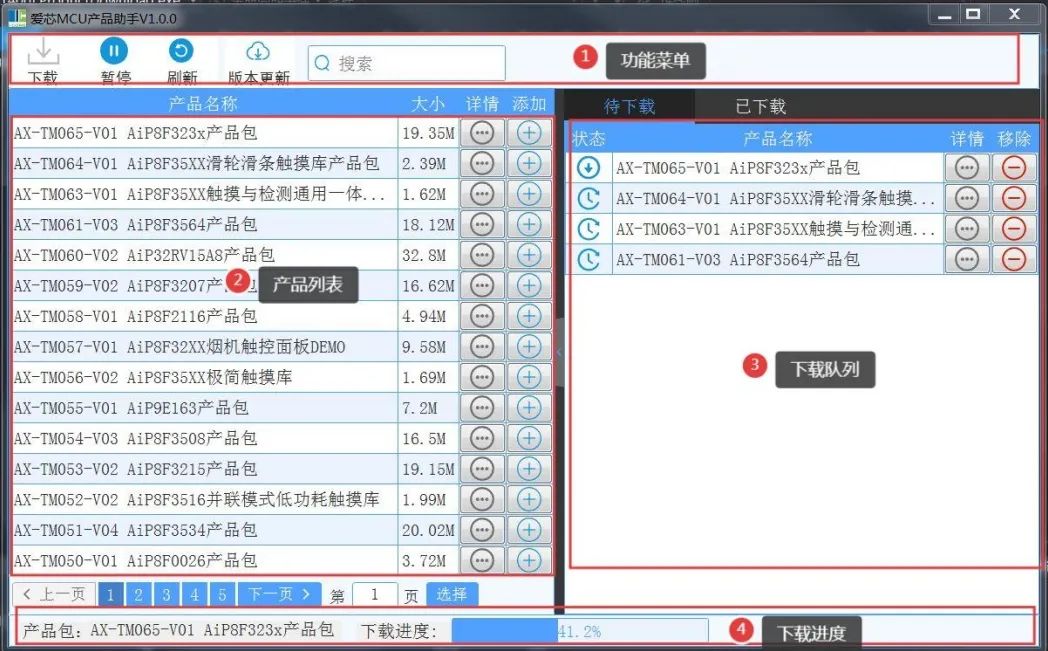Image resolution: width=1048 pixels, height=651 pixels.
Task: Add AX-TM050-V01 AiP8F0026 package to queue
Action: [x=529, y=560]
